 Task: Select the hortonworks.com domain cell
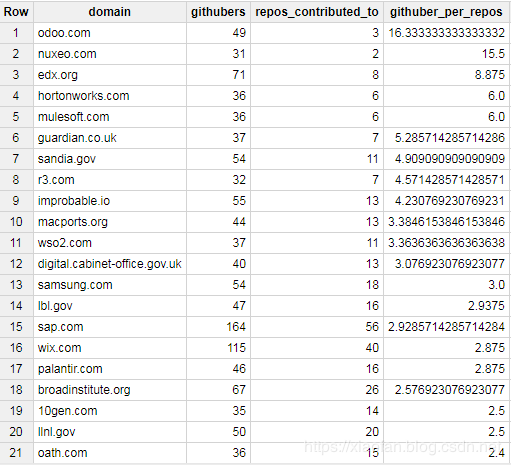(x=110, y=96)
